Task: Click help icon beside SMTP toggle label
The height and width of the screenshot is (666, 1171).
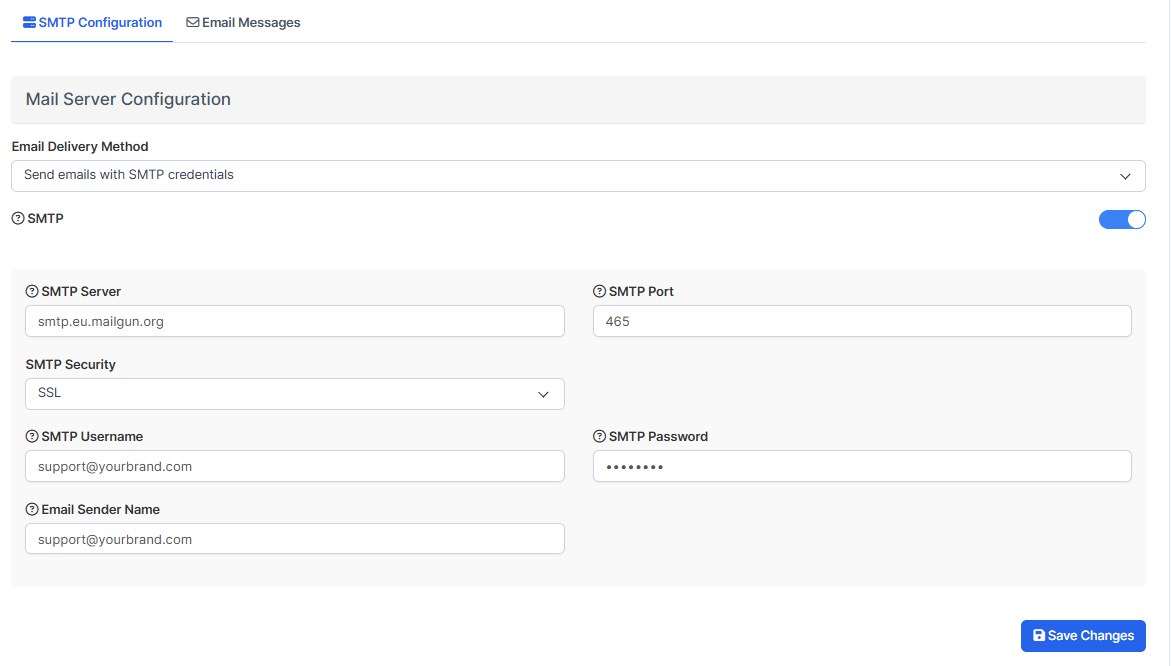Action: [x=18, y=218]
